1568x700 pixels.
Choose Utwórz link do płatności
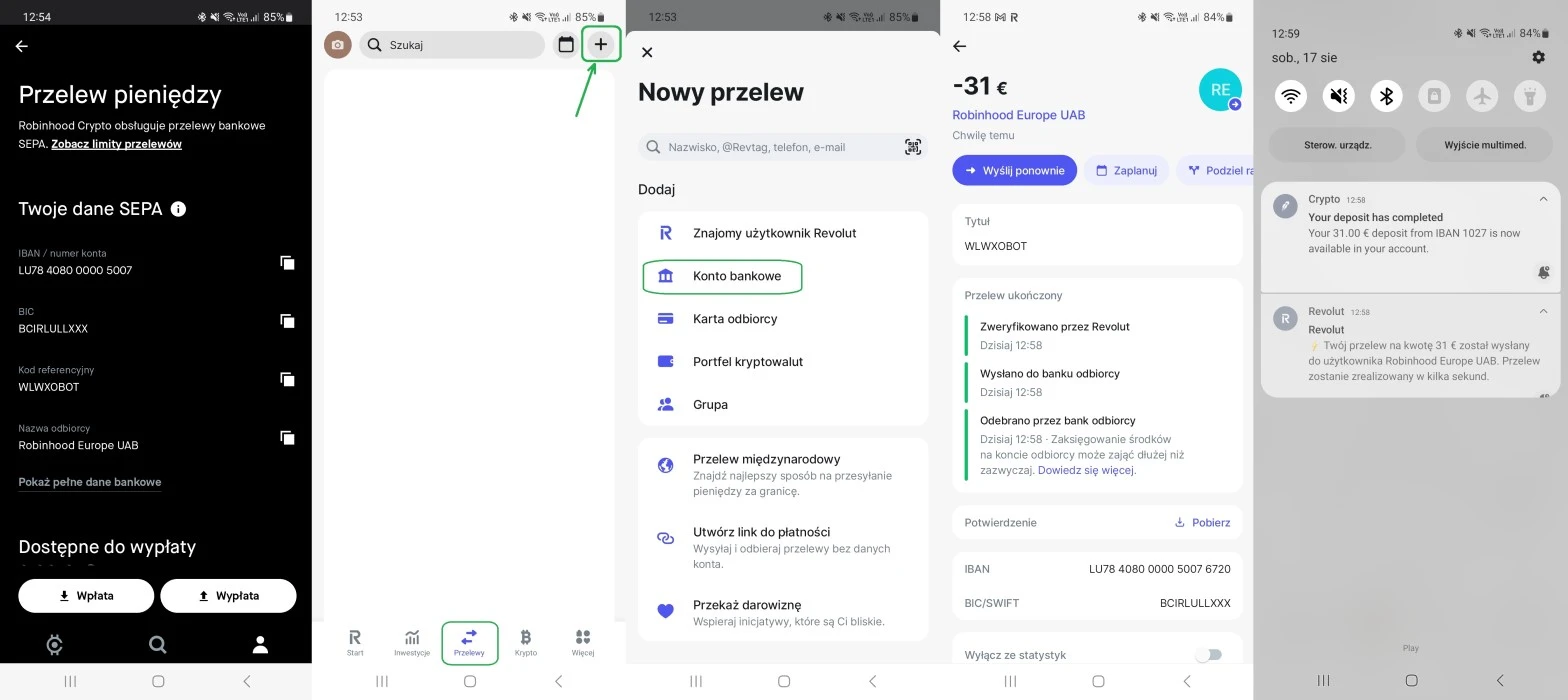point(783,547)
